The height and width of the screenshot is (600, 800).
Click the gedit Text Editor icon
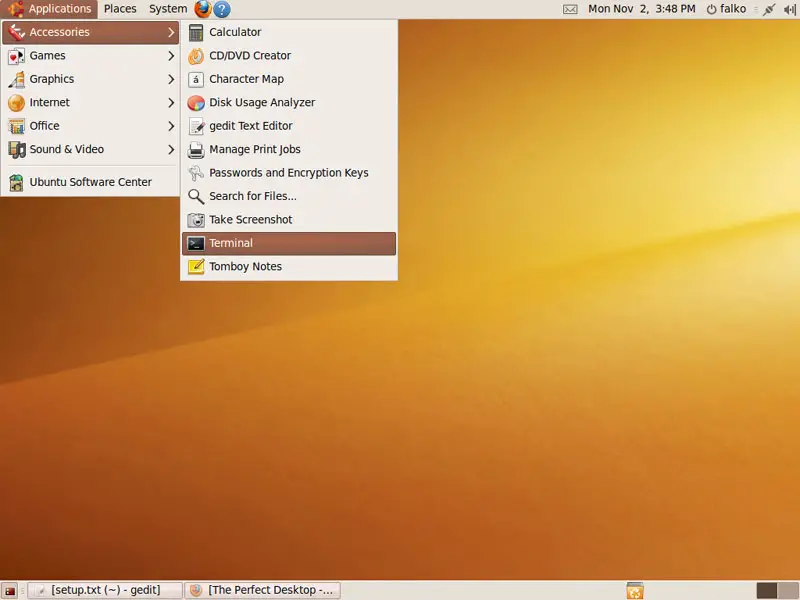click(196, 126)
